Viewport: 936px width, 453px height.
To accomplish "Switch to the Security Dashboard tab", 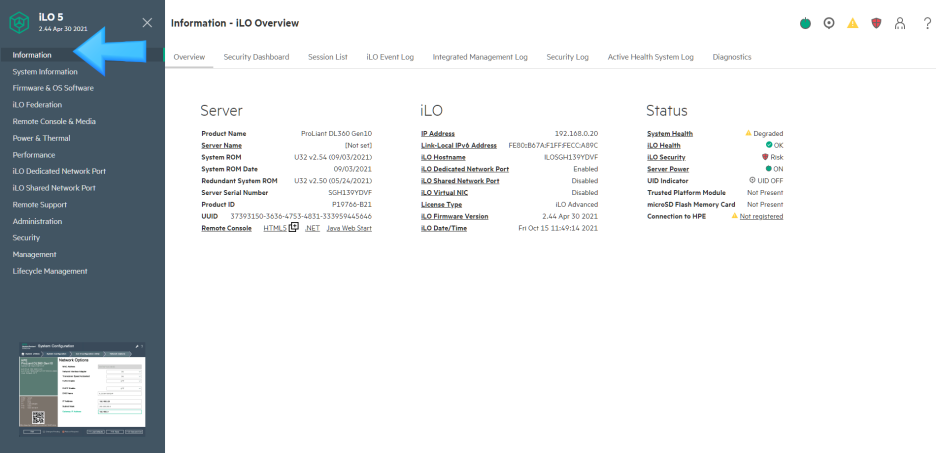I will pyautogui.click(x=257, y=57).
